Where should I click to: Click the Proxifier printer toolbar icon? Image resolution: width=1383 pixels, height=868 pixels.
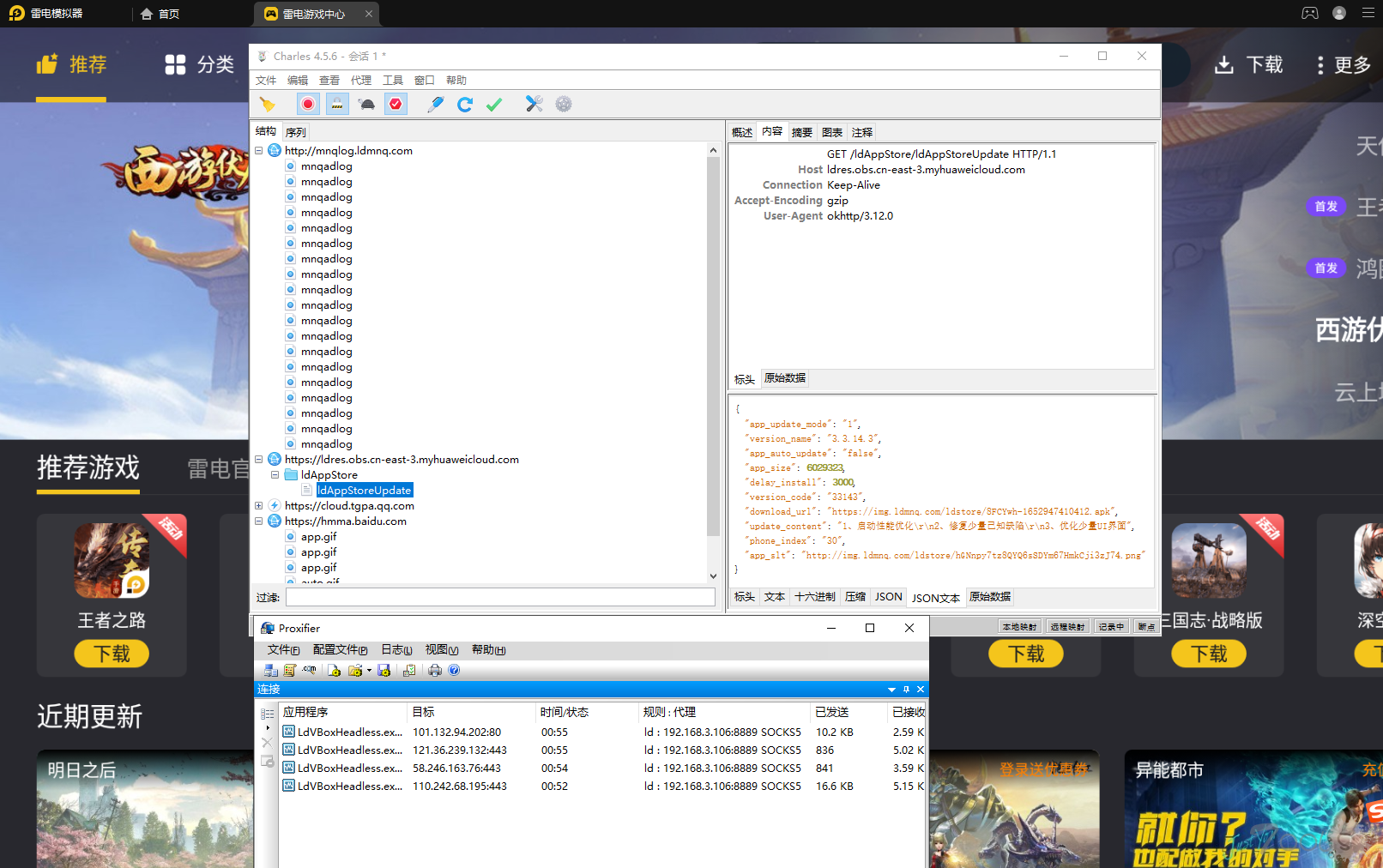(435, 671)
